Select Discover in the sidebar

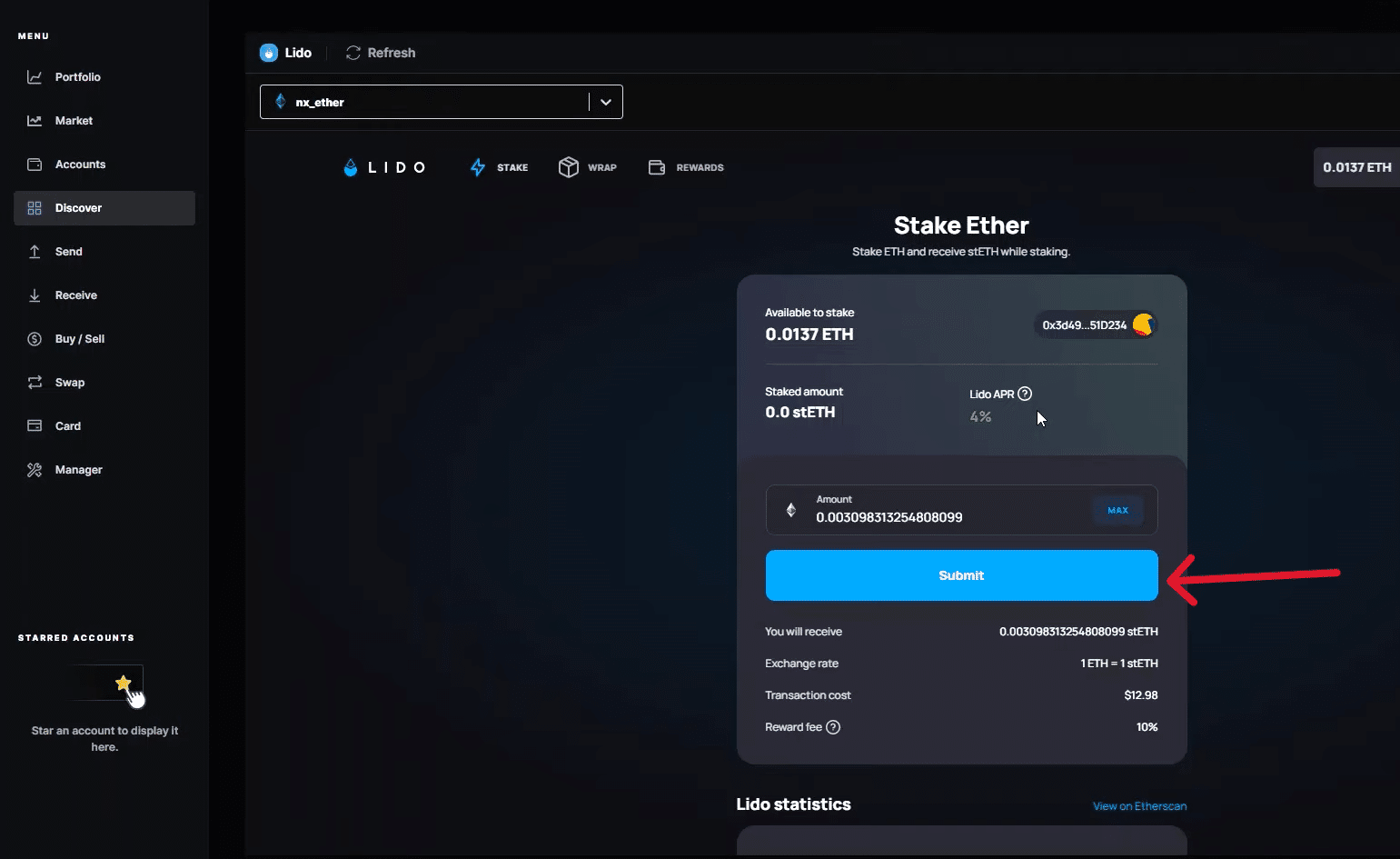104,208
